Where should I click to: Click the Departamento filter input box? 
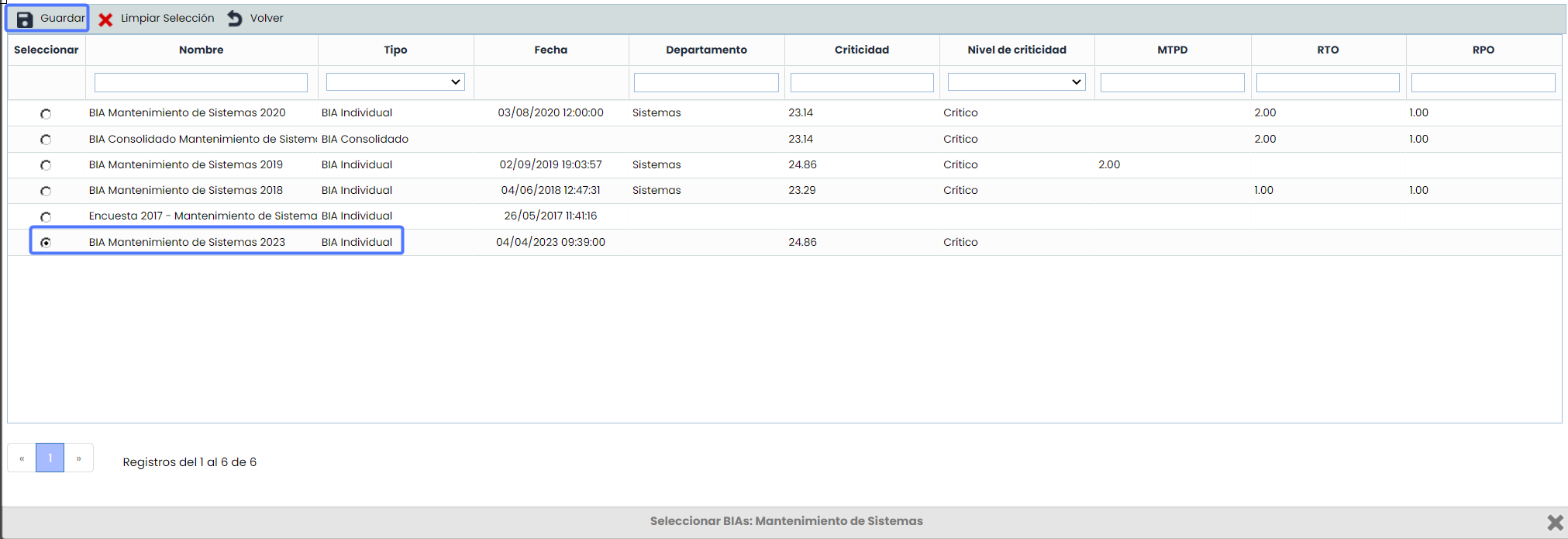point(706,82)
